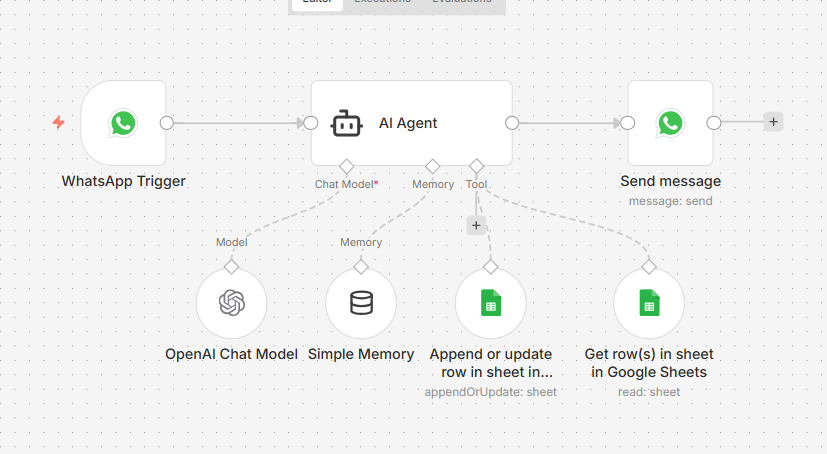Click the AI Agent robot icon

click(345, 124)
